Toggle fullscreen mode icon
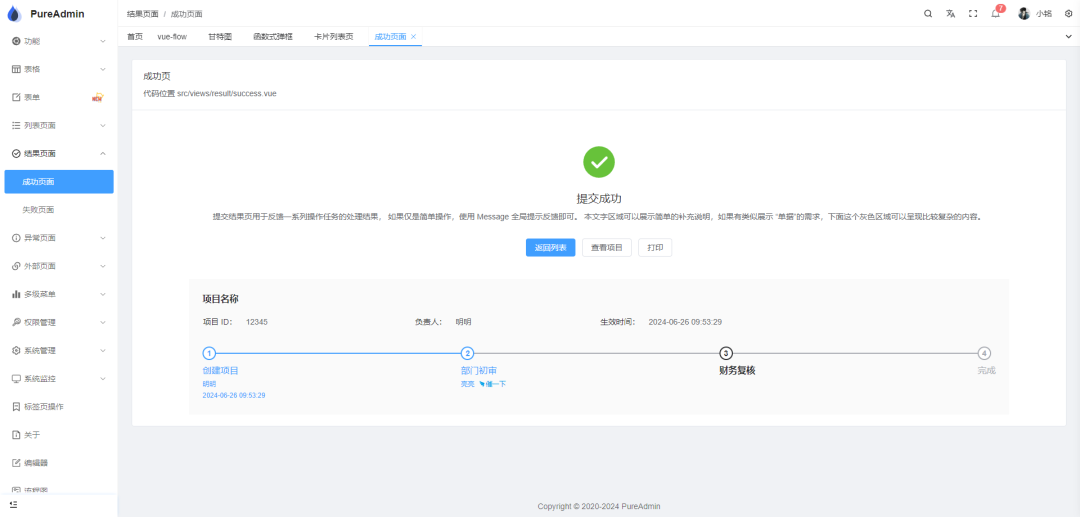 tap(973, 14)
